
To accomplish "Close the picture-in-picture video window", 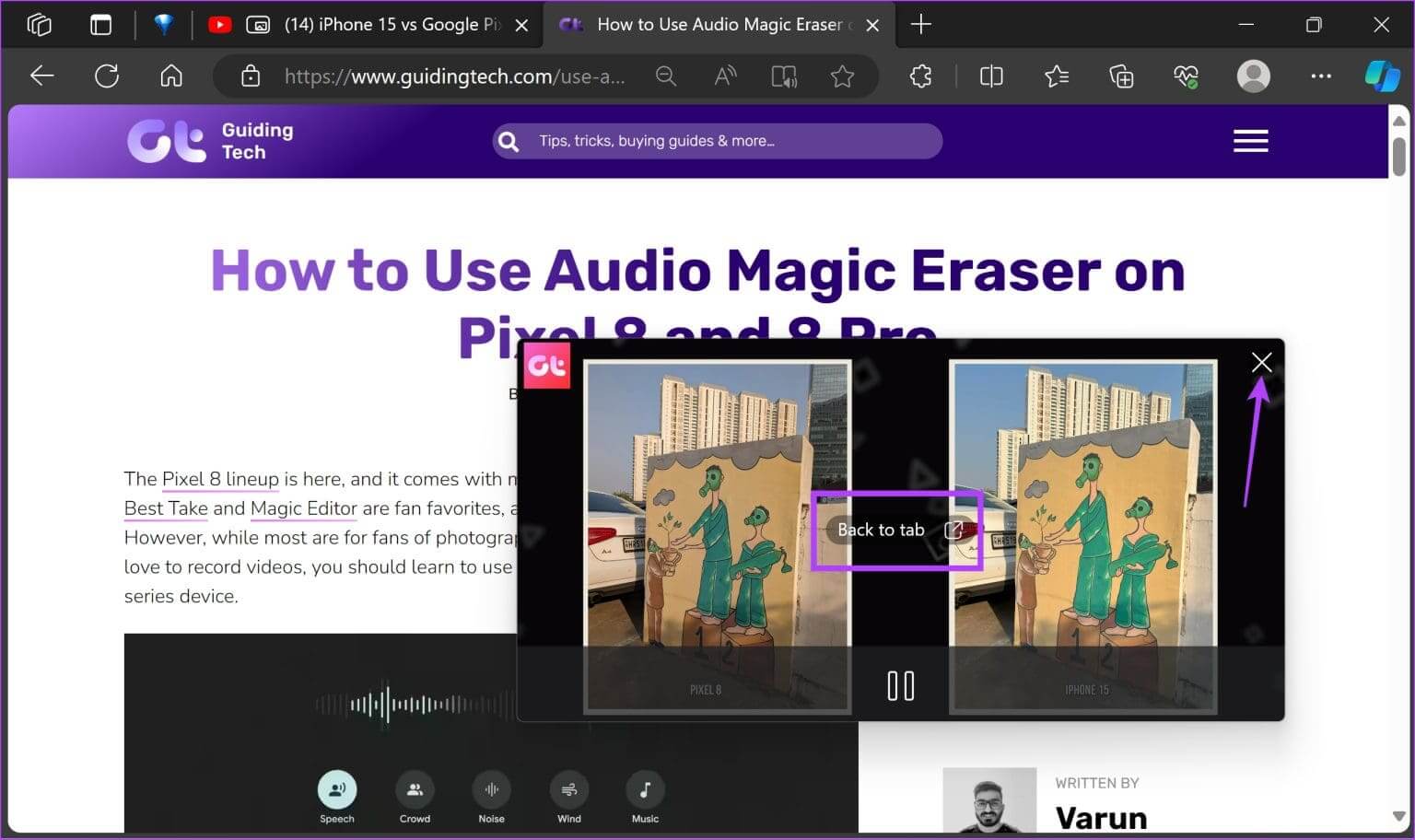I will (1261, 362).
